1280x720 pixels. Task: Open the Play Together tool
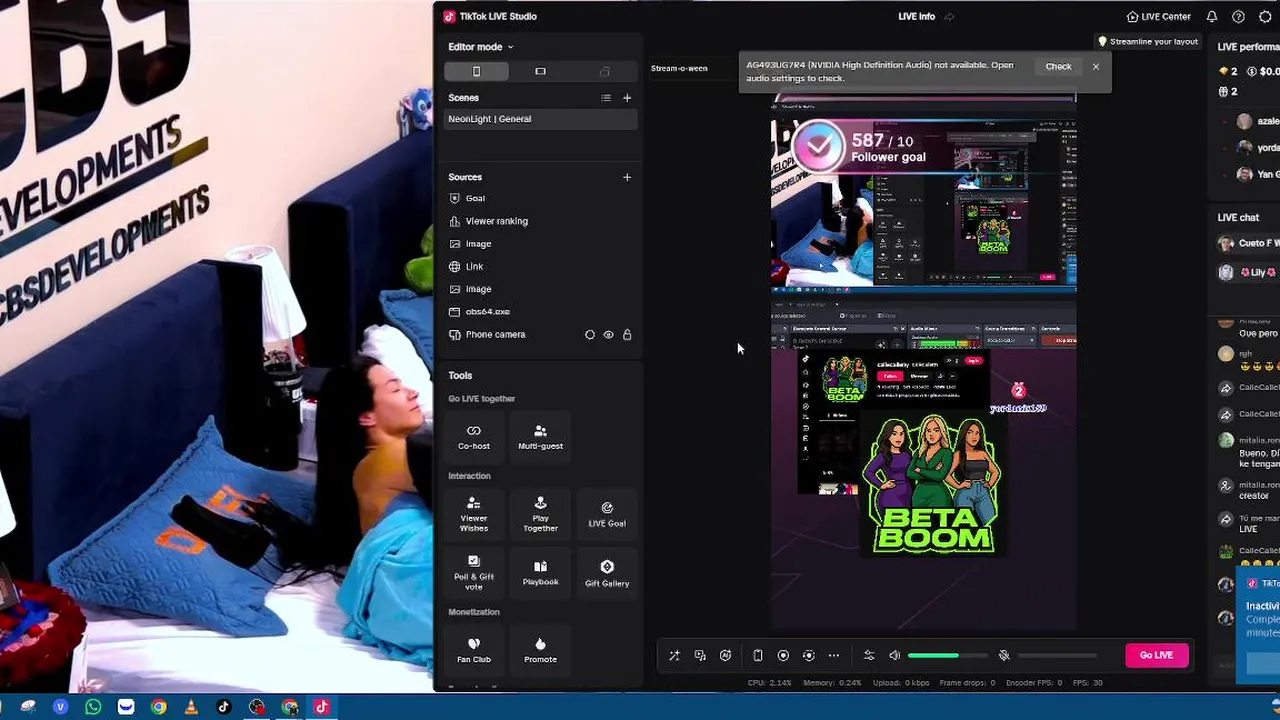(x=540, y=514)
